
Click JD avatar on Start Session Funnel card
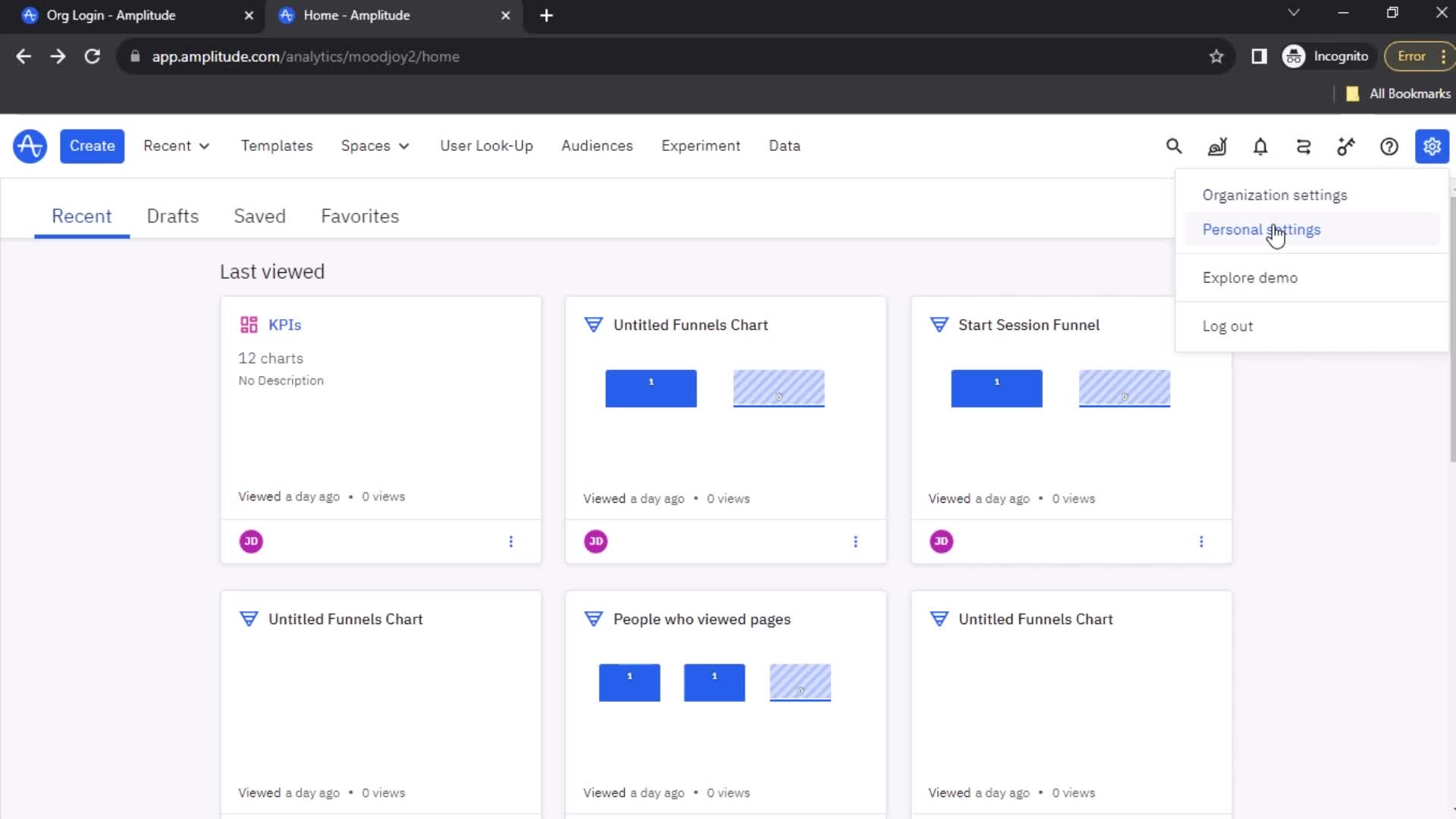(941, 541)
